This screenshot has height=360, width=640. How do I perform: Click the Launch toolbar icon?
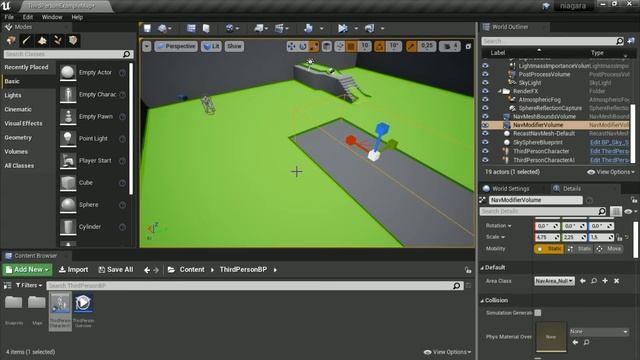(x=370, y=28)
